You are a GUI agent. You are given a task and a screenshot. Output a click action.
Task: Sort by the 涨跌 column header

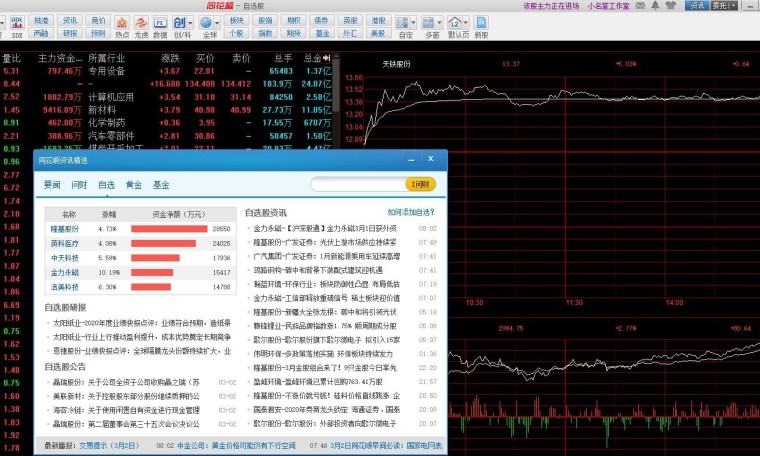tap(170, 58)
